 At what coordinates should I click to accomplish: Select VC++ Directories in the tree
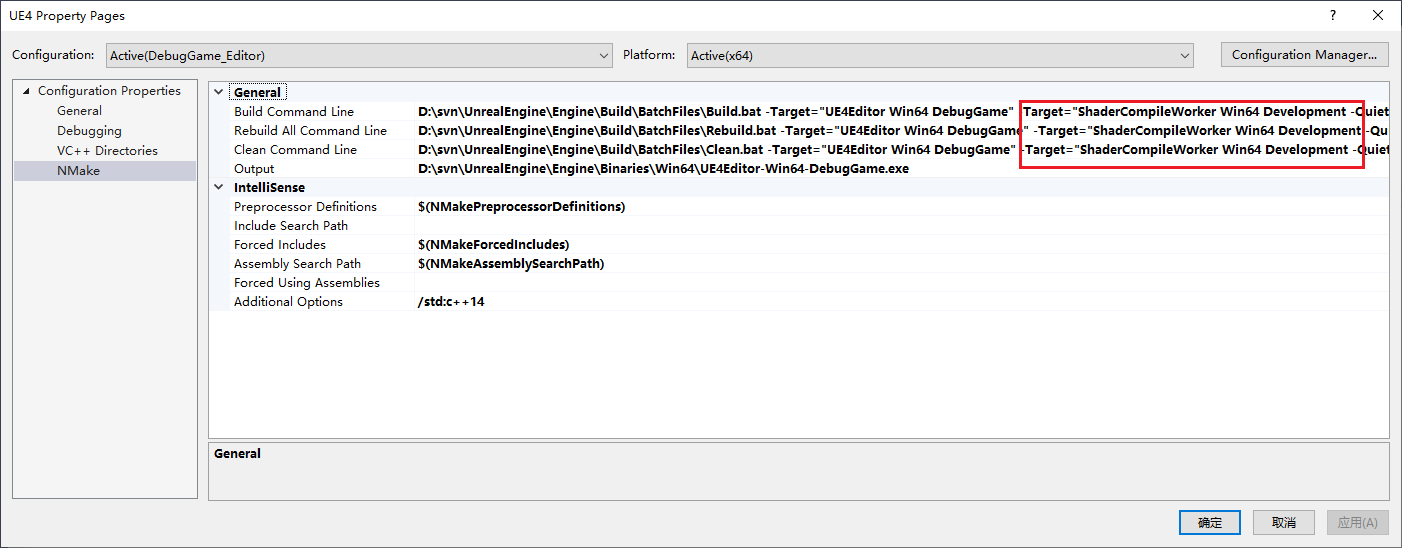tap(107, 151)
